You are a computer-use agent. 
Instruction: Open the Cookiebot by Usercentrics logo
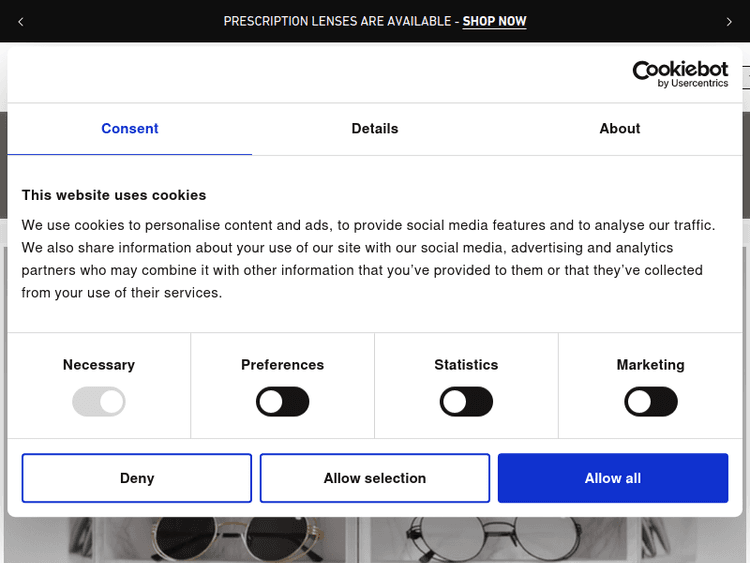pos(680,74)
